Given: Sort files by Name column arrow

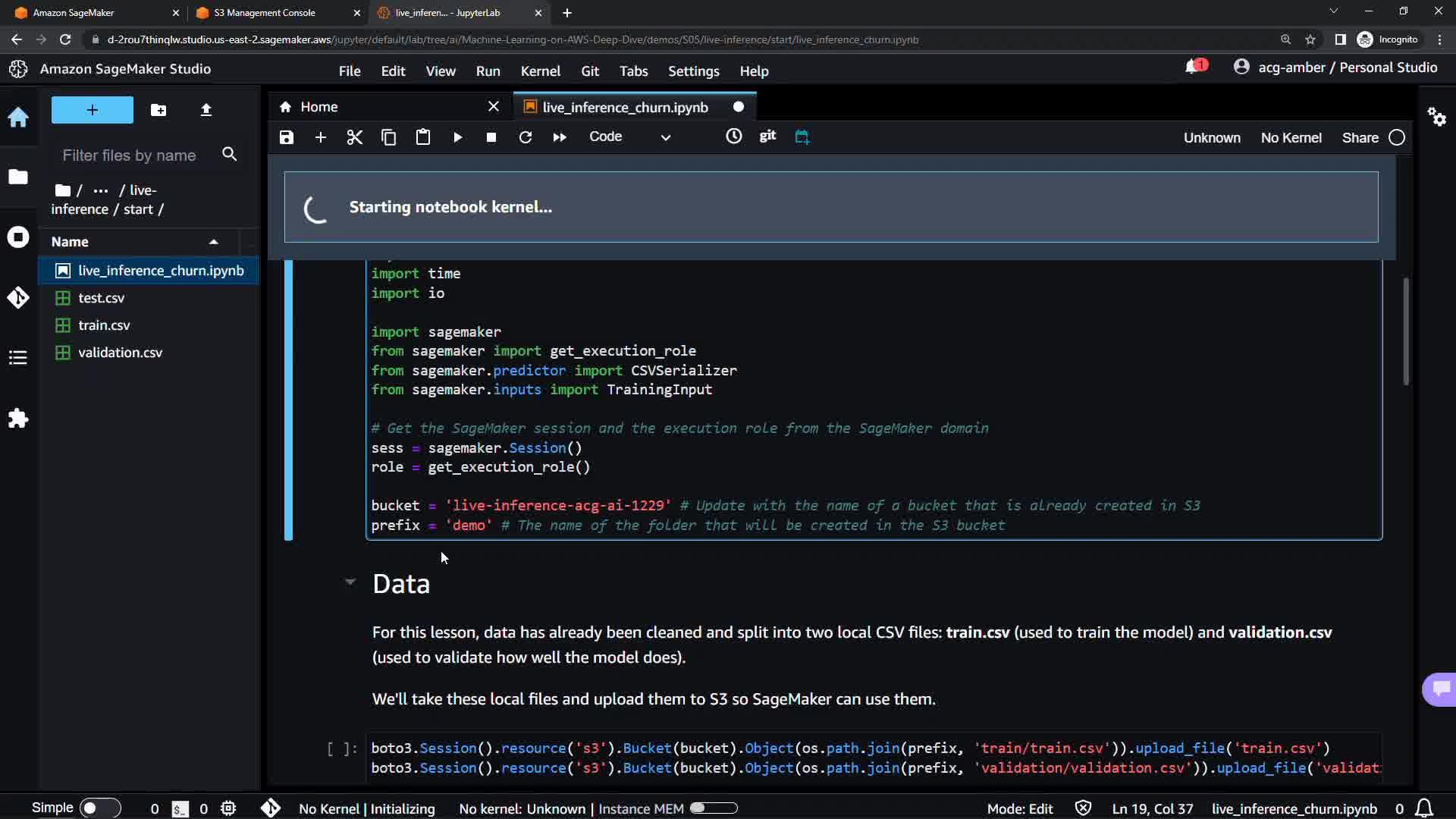Looking at the screenshot, I should pyautogui.click(x=214, y=242).
